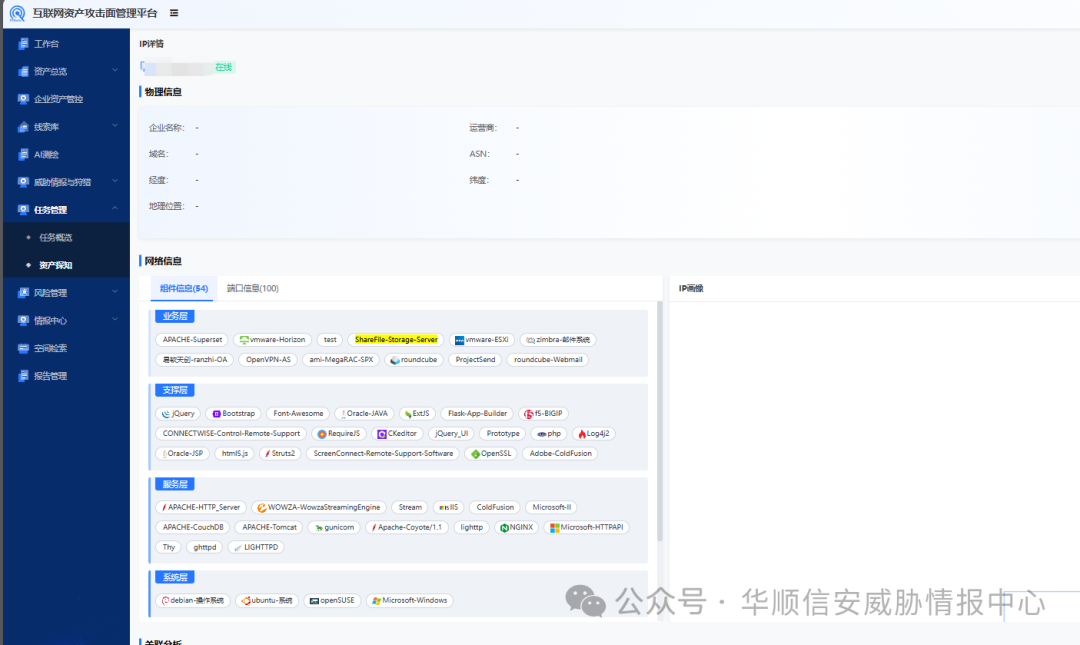Click the WOWZA-WowzaStreamingEngine tag icon
Screen dimensions: 1080x645
[262, 507]
